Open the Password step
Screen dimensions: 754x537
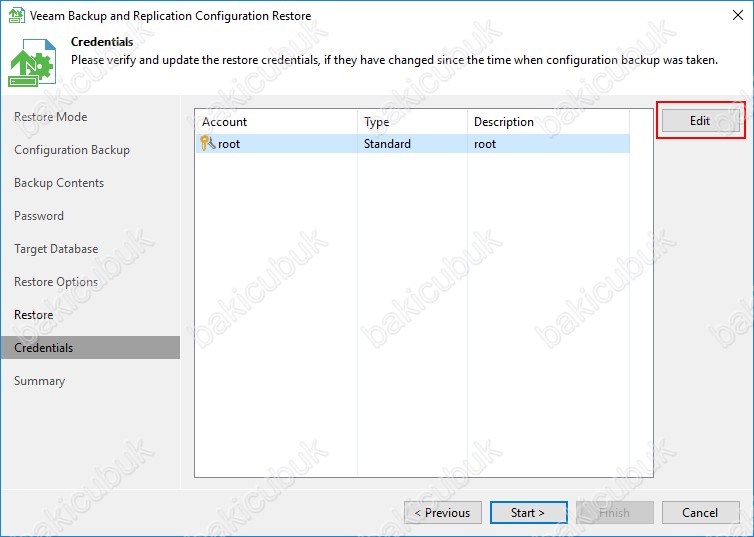[38, 216]
